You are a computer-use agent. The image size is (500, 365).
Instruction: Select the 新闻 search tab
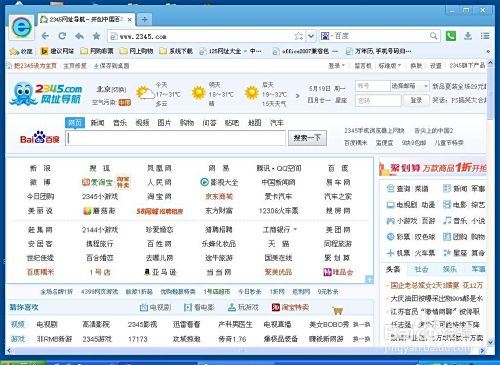(x=97, y=123)
